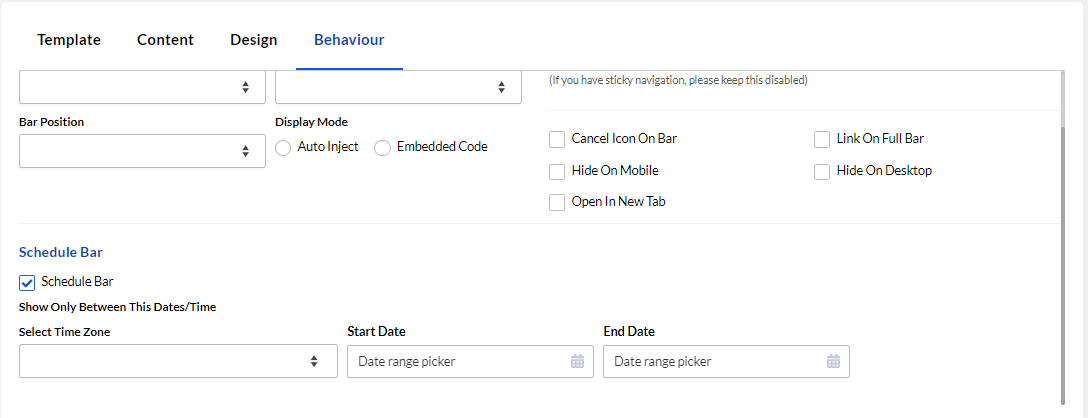The image size is (1088, 418).
Task: Choose the Embedded Code display mode
Action: [382, 148]
